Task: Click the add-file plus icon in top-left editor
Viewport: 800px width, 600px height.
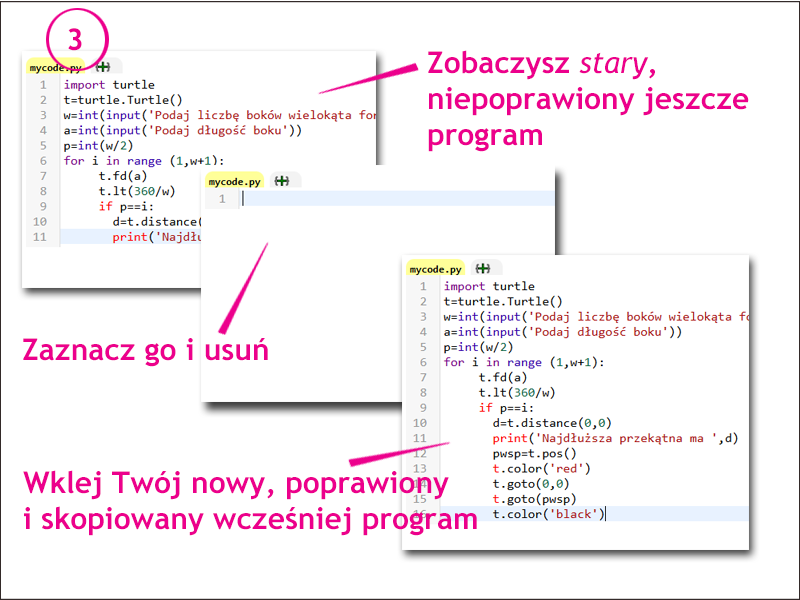Action: (x=103, y=67)
